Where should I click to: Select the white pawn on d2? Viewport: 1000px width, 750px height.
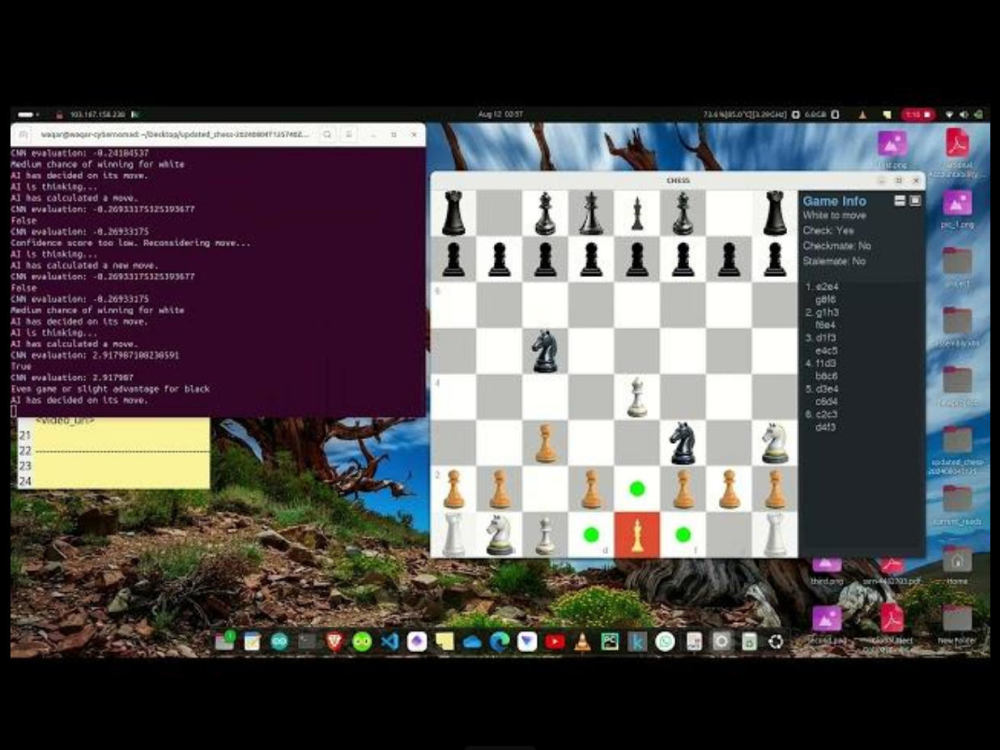[x=591, y=489]
